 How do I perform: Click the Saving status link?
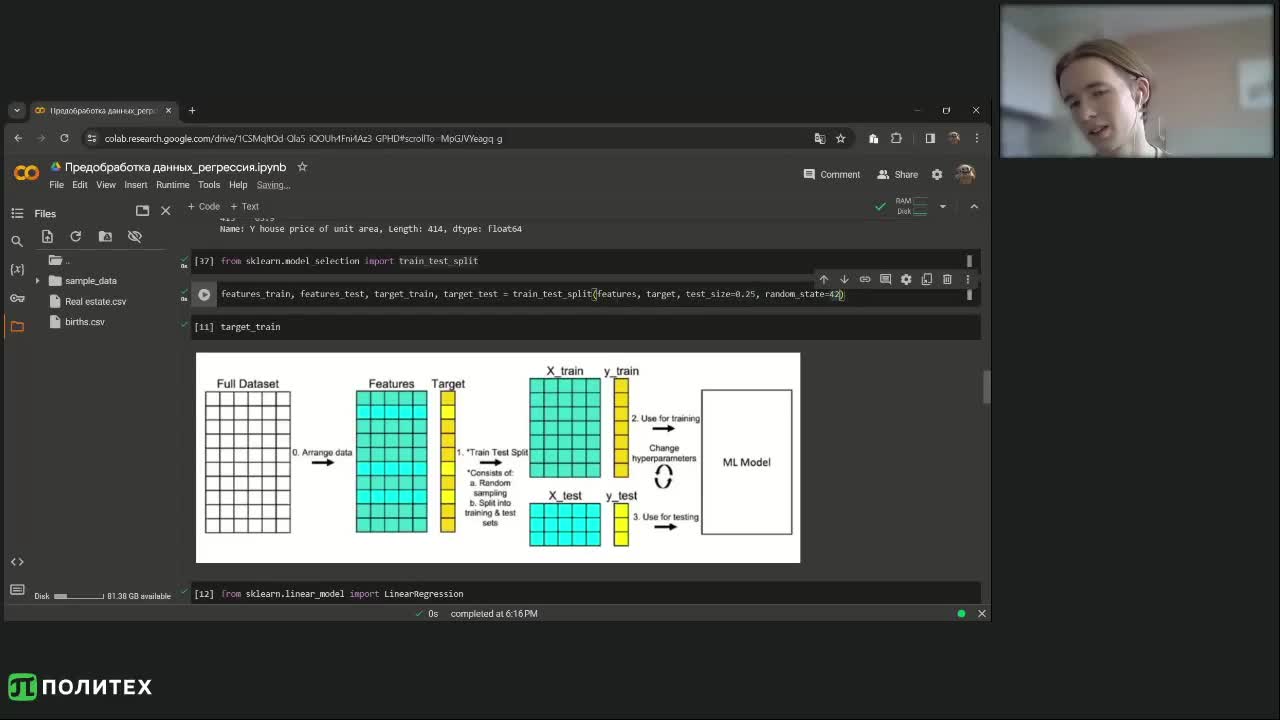(273, 185)
